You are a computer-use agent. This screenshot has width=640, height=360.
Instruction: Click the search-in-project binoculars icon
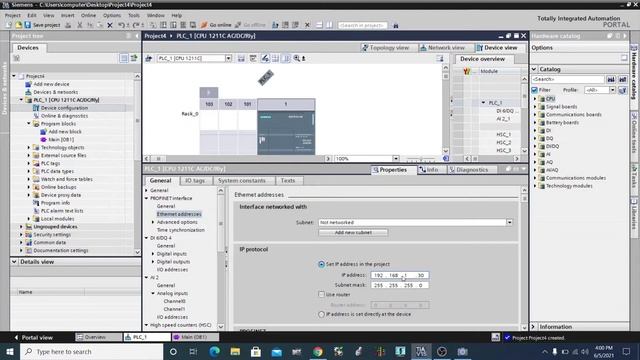(x=396, y=25)
